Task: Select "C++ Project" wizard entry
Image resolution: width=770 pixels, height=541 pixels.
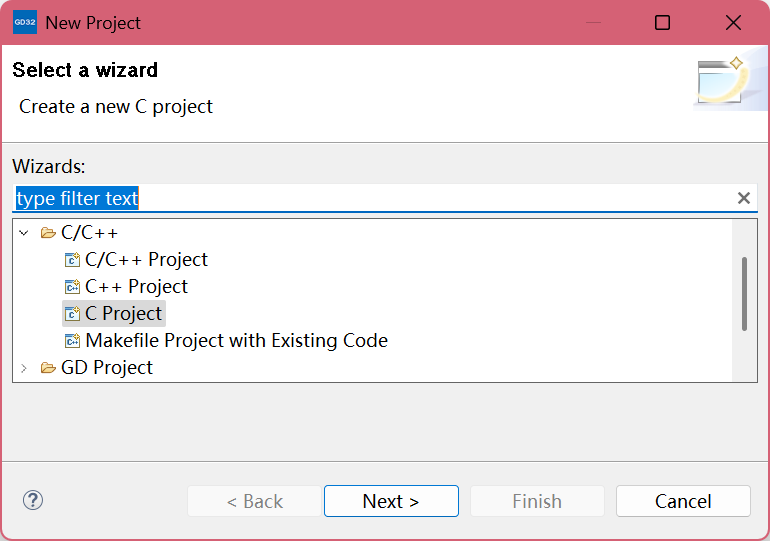Action: (136, 287)
